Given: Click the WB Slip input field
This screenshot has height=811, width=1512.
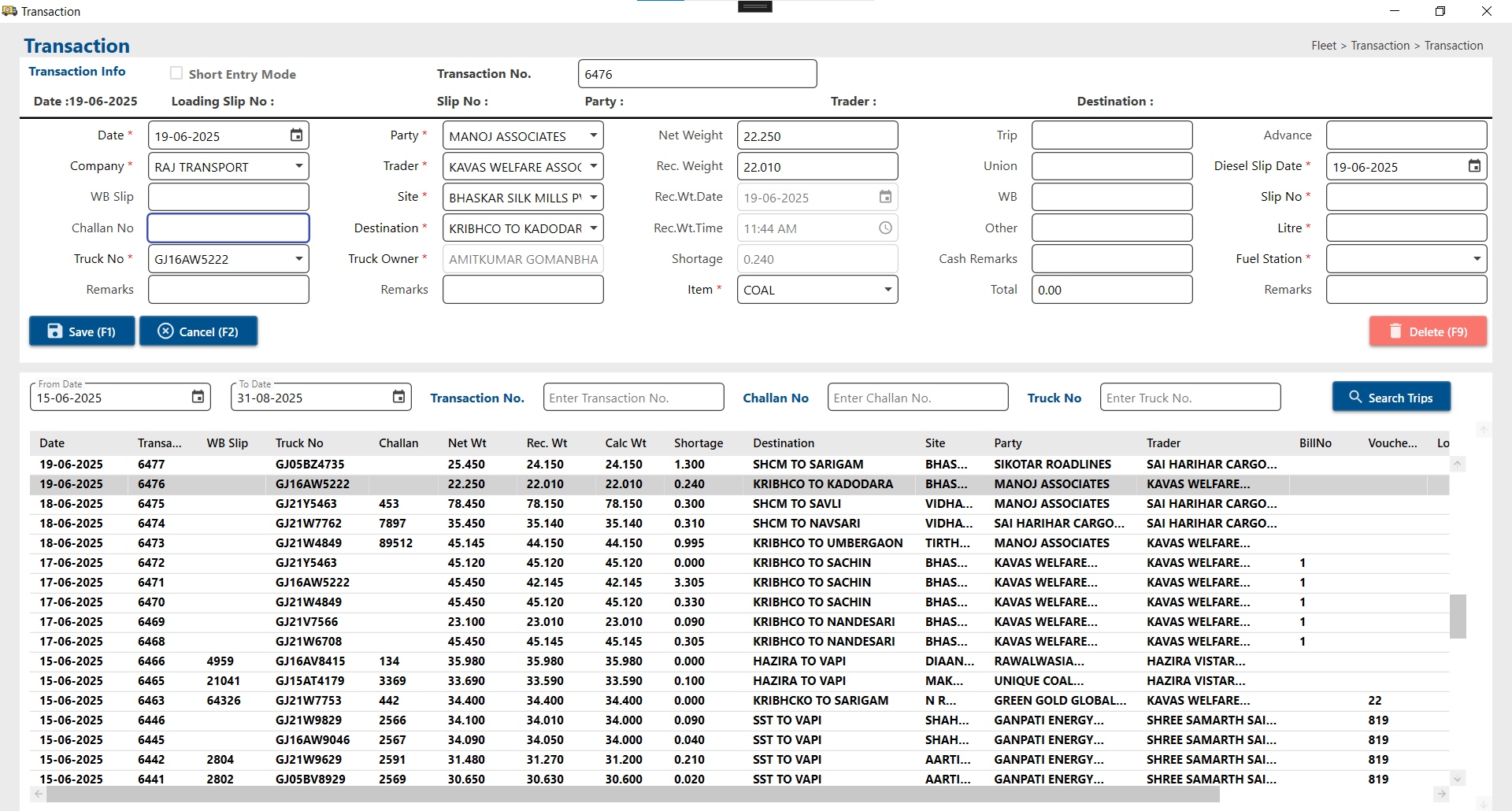Looking at the screenshot, I should 228,197.
